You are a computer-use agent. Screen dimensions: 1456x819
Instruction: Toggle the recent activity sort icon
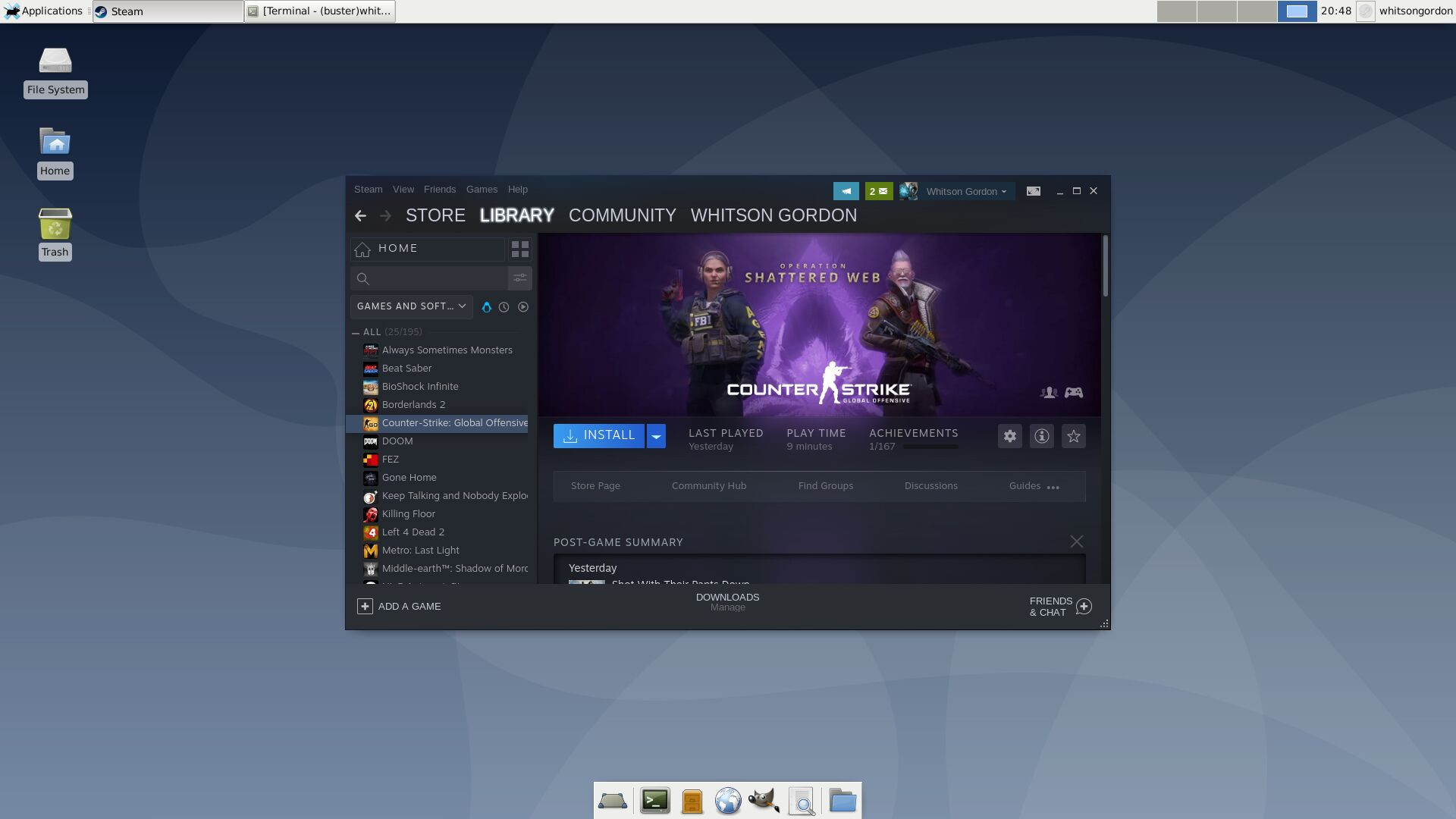pyautogui.click(x=504, y=307)
